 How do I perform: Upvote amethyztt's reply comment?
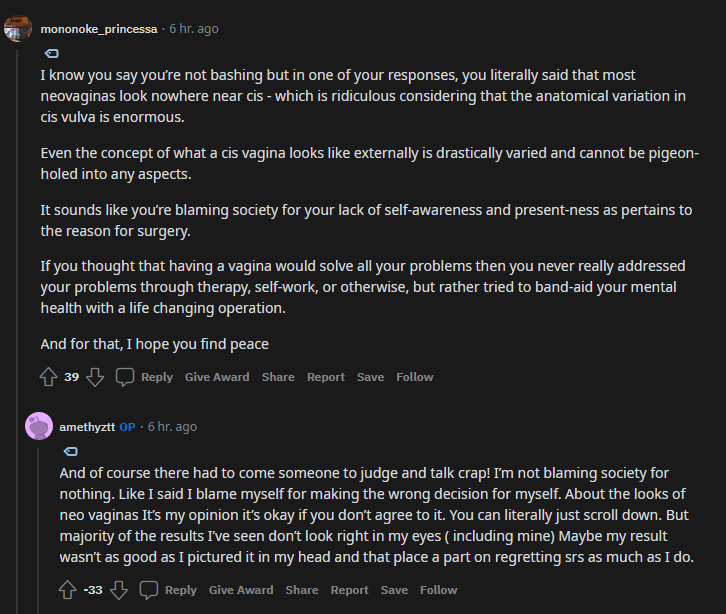point(68,590)
